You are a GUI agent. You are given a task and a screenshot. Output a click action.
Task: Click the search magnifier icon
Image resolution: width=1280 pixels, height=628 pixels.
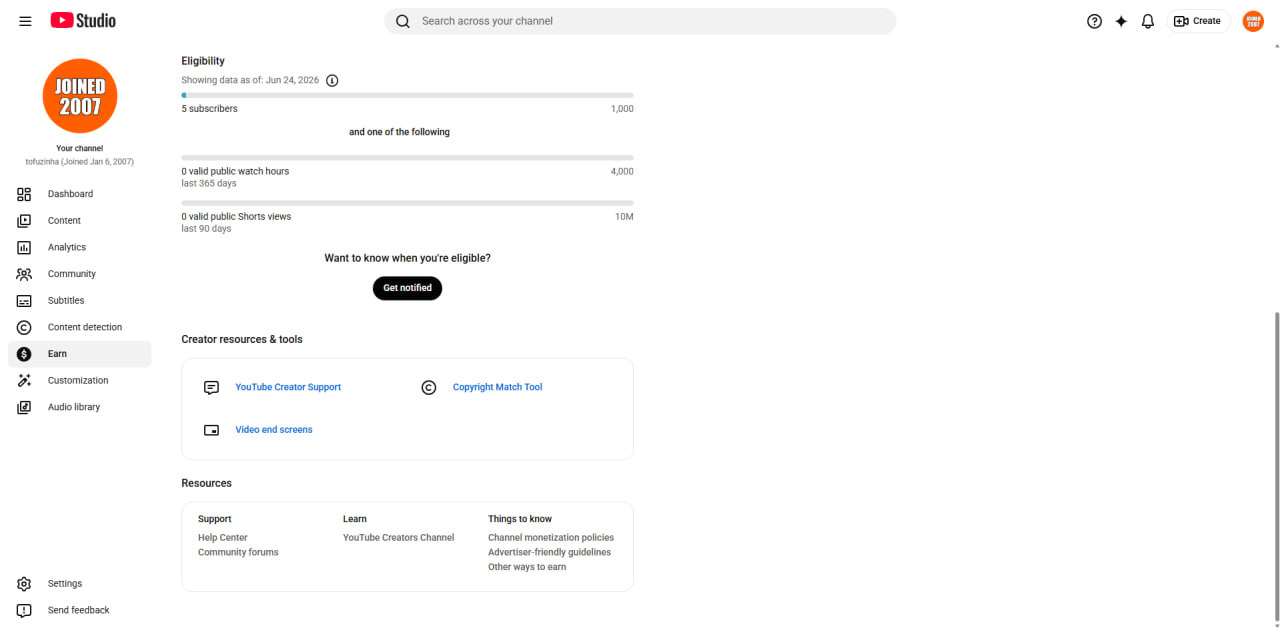pyautogui.click(x=403, y=21)
